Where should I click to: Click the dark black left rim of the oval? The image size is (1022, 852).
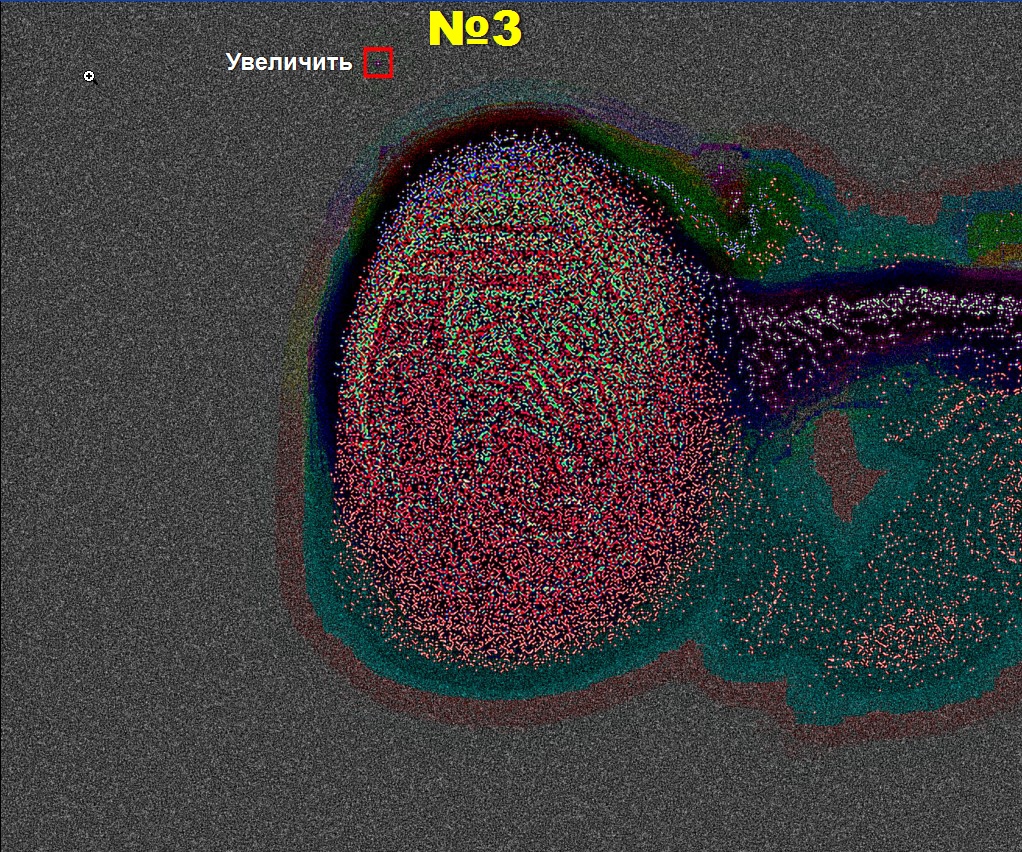click(330, 400)
